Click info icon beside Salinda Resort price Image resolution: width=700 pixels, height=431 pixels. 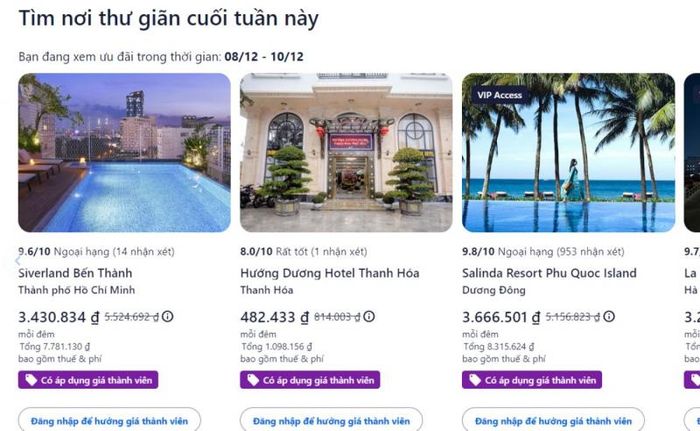tap(609, 317)
